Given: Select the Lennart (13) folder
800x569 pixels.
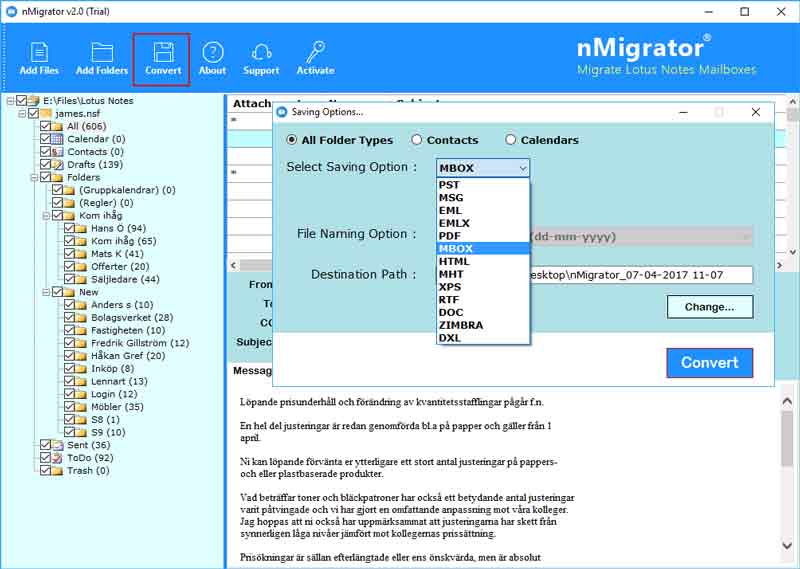Looking at the screenshot, I should point(119,381).
